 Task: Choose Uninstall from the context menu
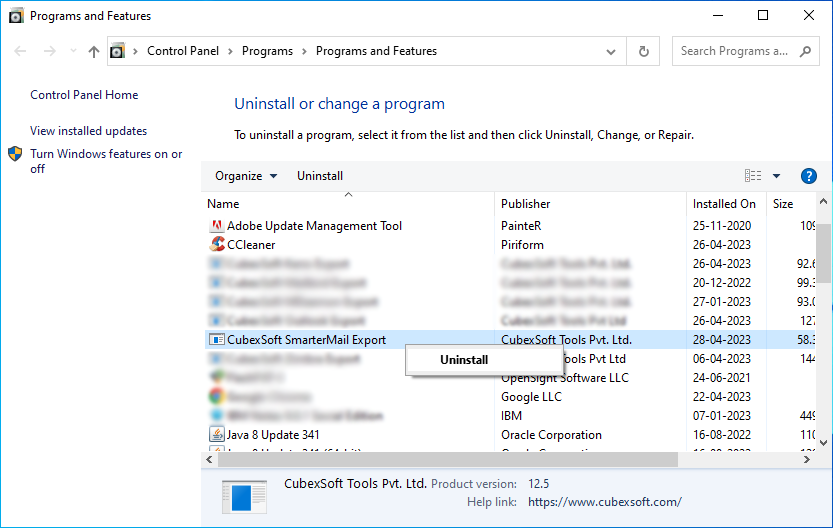[464, 360]
